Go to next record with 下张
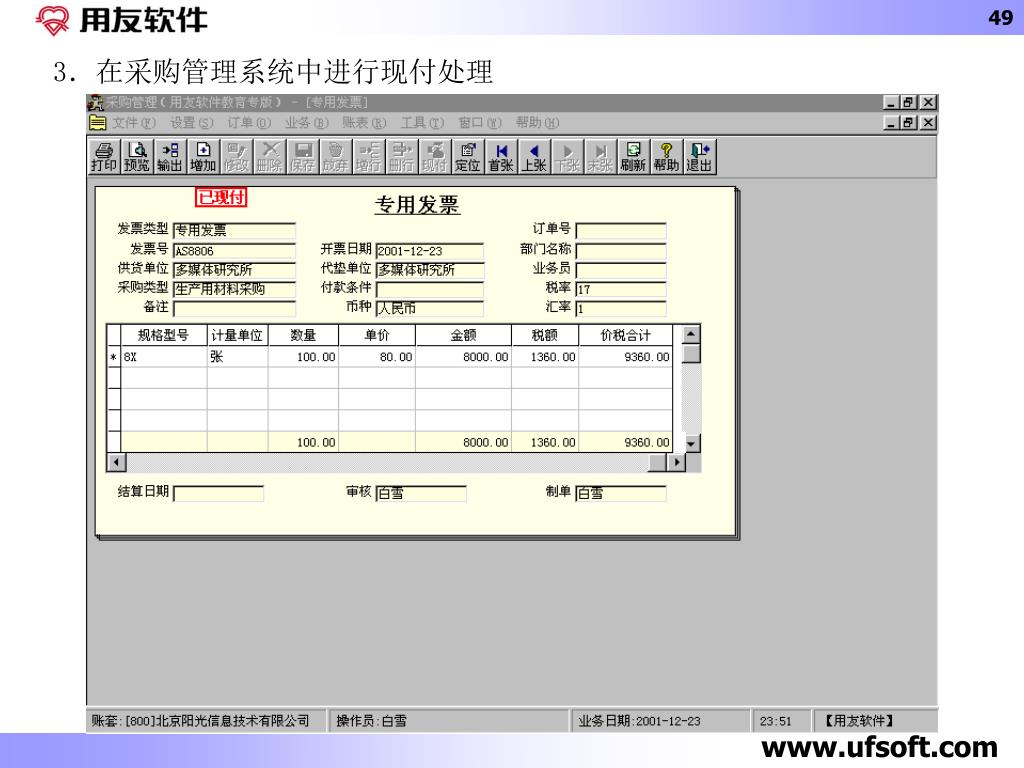 tap(567, 157)
